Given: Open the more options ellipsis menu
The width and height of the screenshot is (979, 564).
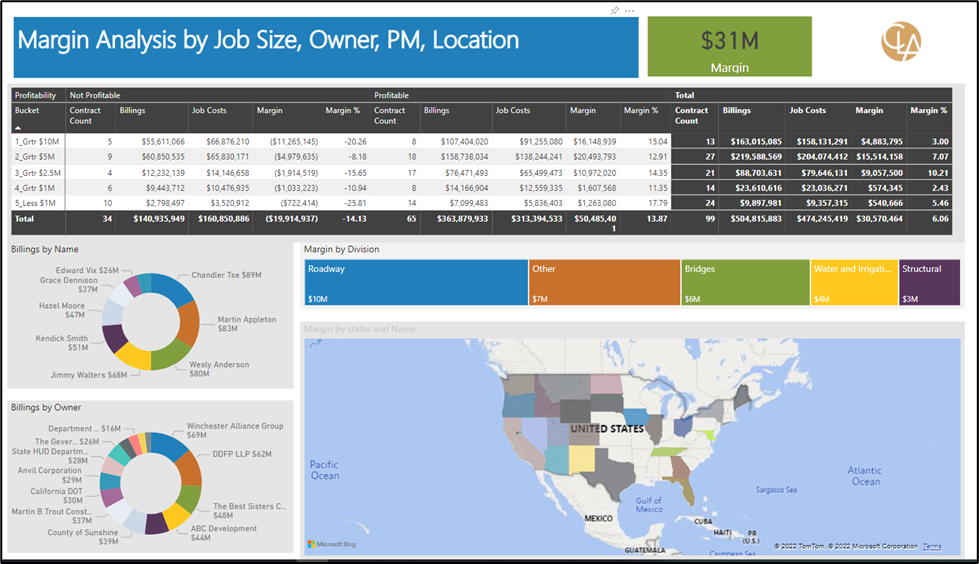Looking at the screenshot, I should (629, 10).
